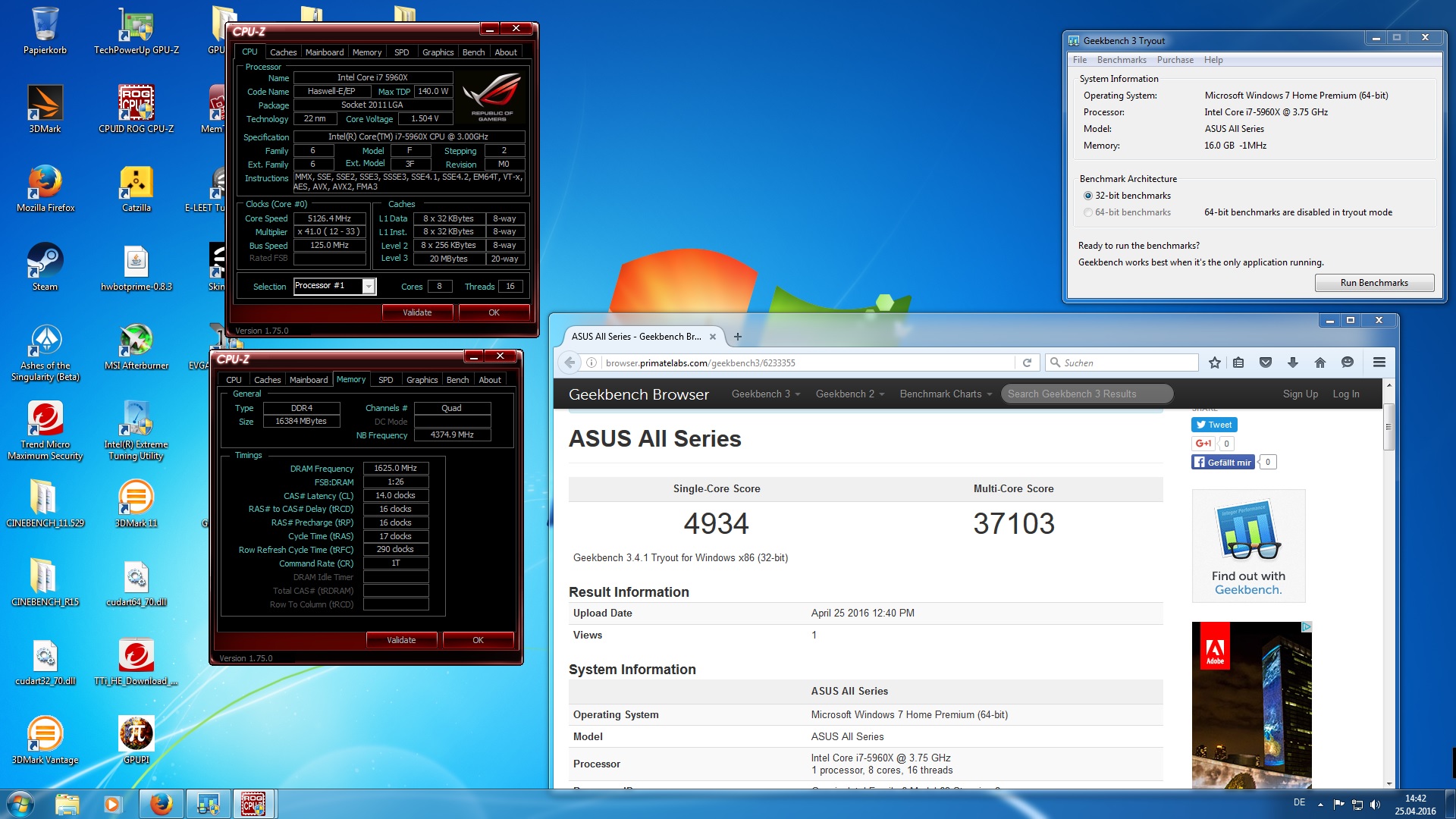
Task: Launch 3DMark 11 desktop icon
Action: click(136, 504)
